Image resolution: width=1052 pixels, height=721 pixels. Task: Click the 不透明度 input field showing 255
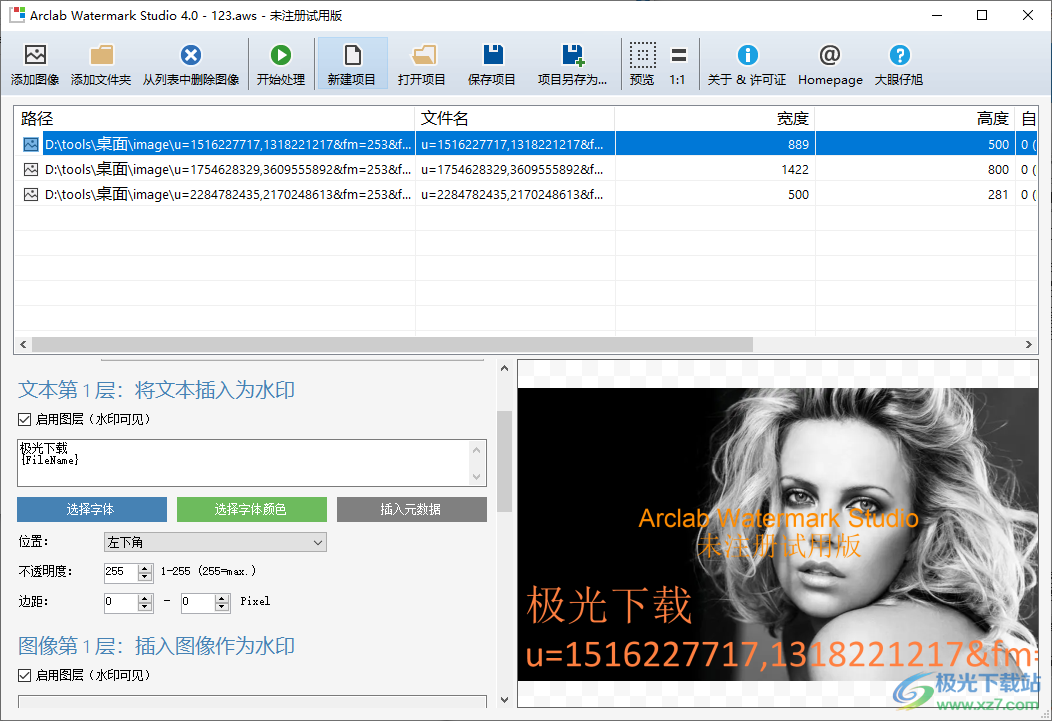[121, 572]
